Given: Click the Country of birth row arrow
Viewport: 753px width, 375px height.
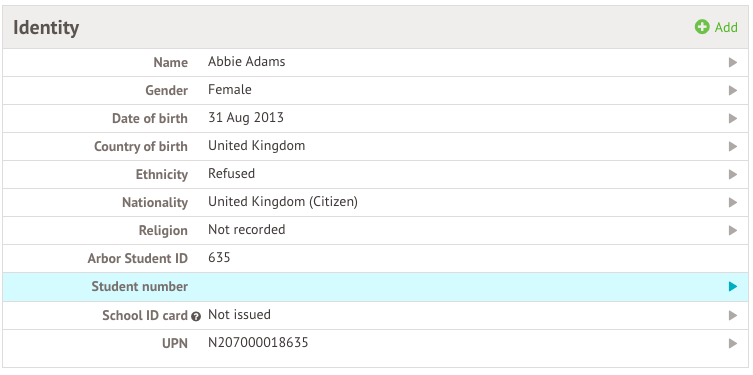Looking at the screenshot, I should click(x=732, y=146).
